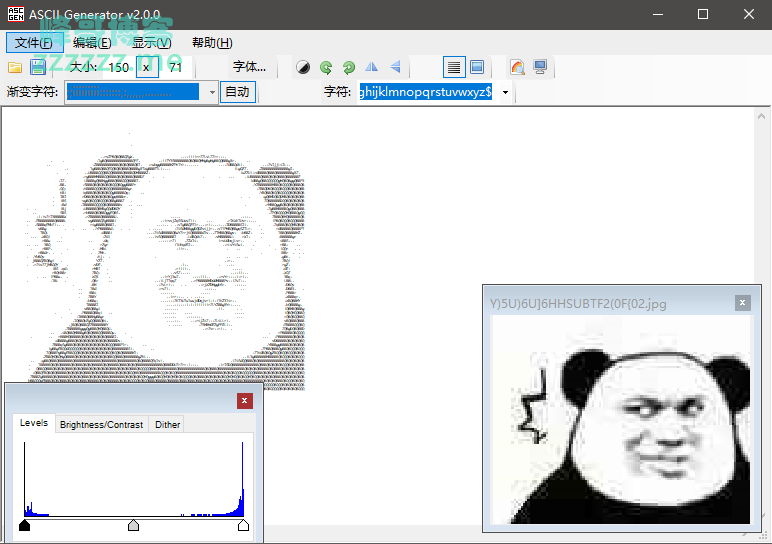The height and width of the screenshot is (544, 772).
Task: Toggle the image view button
Action: click(477, 67)
